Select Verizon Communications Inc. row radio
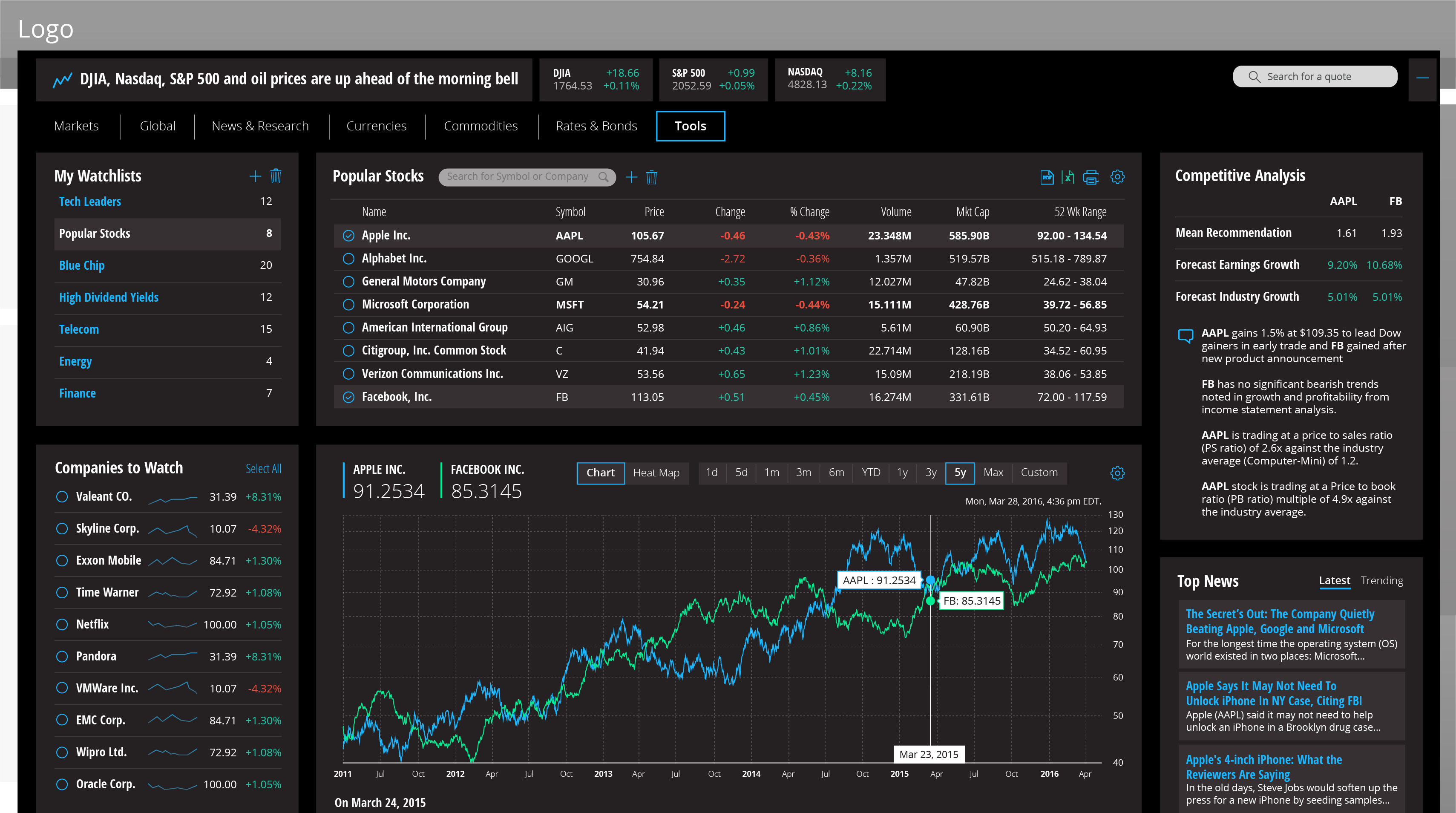Screen dimensions: 1456x813 point(349,374)
